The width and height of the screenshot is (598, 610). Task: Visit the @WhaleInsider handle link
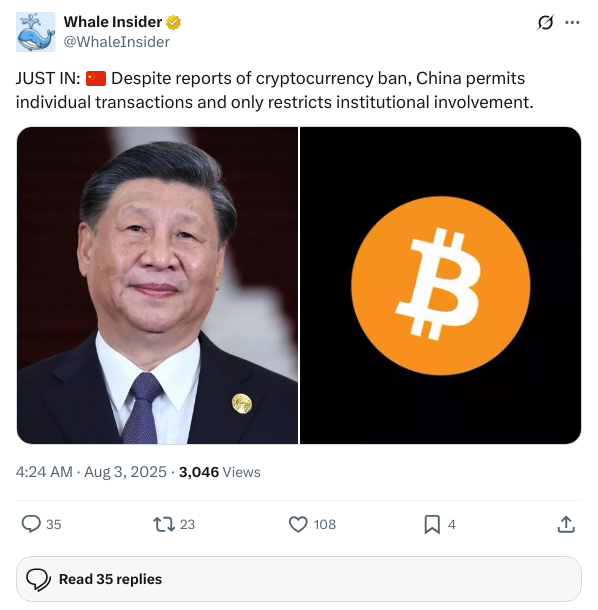click(x=116, y=42)
